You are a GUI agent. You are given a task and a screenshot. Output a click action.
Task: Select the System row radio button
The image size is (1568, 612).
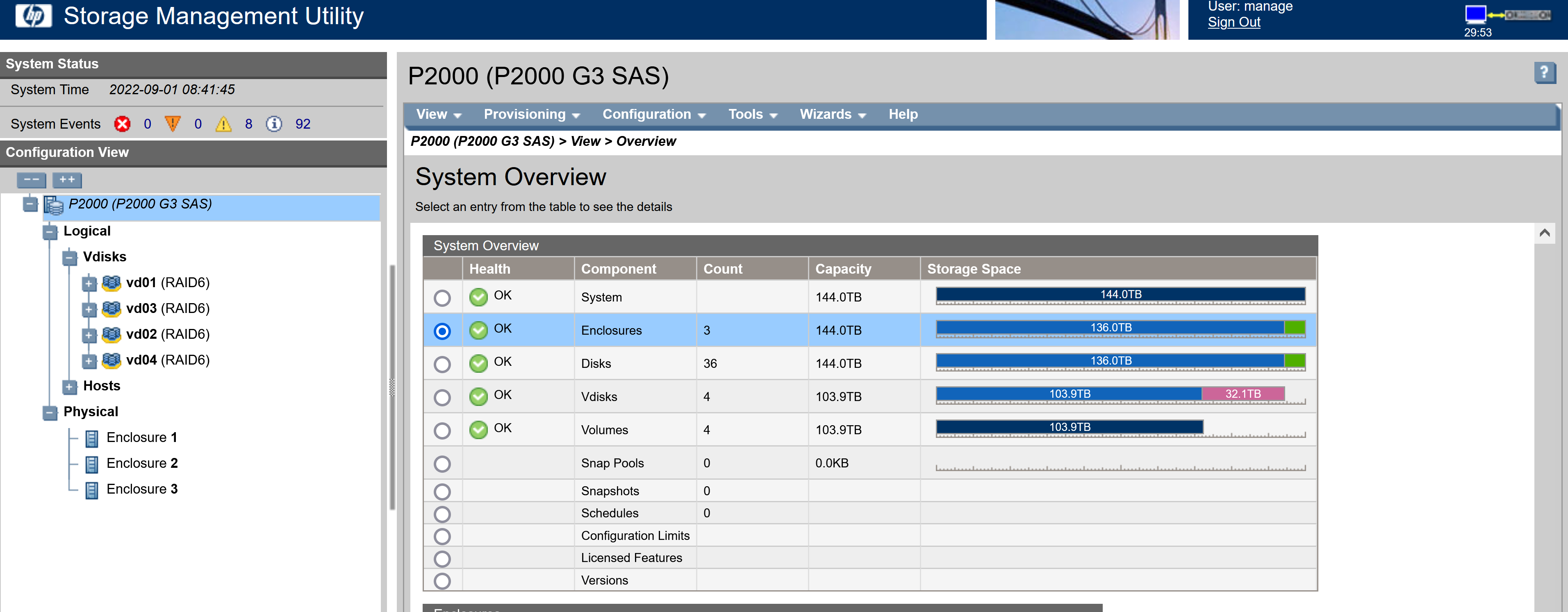[x=442, y=298]
